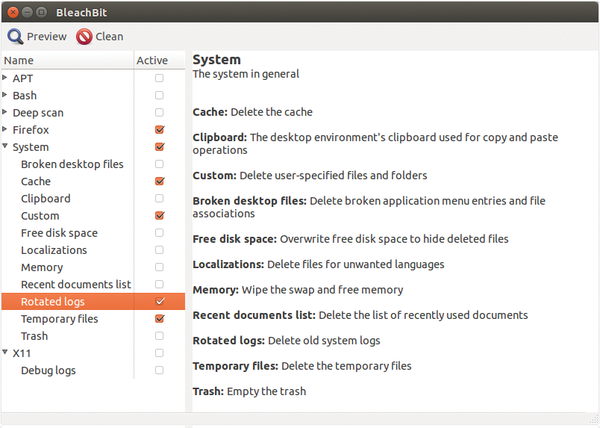Screen dimensions: 600x428
Task: Close the BleachBit window
Action: (x=13, y=12)
